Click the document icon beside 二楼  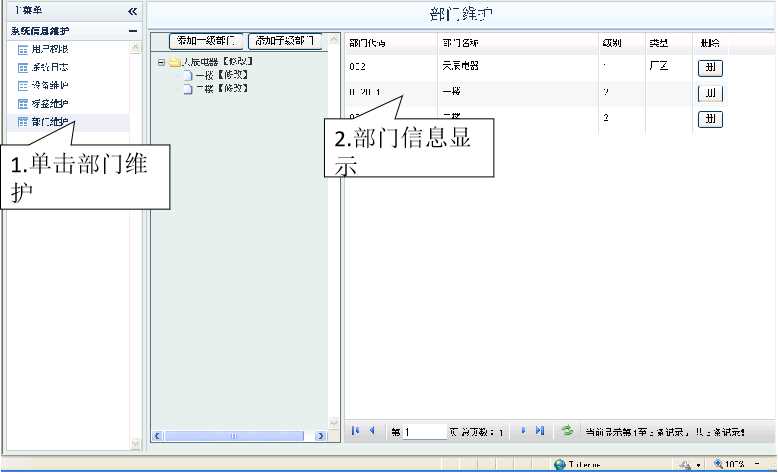pyautogui.click(x=188, y=89)
